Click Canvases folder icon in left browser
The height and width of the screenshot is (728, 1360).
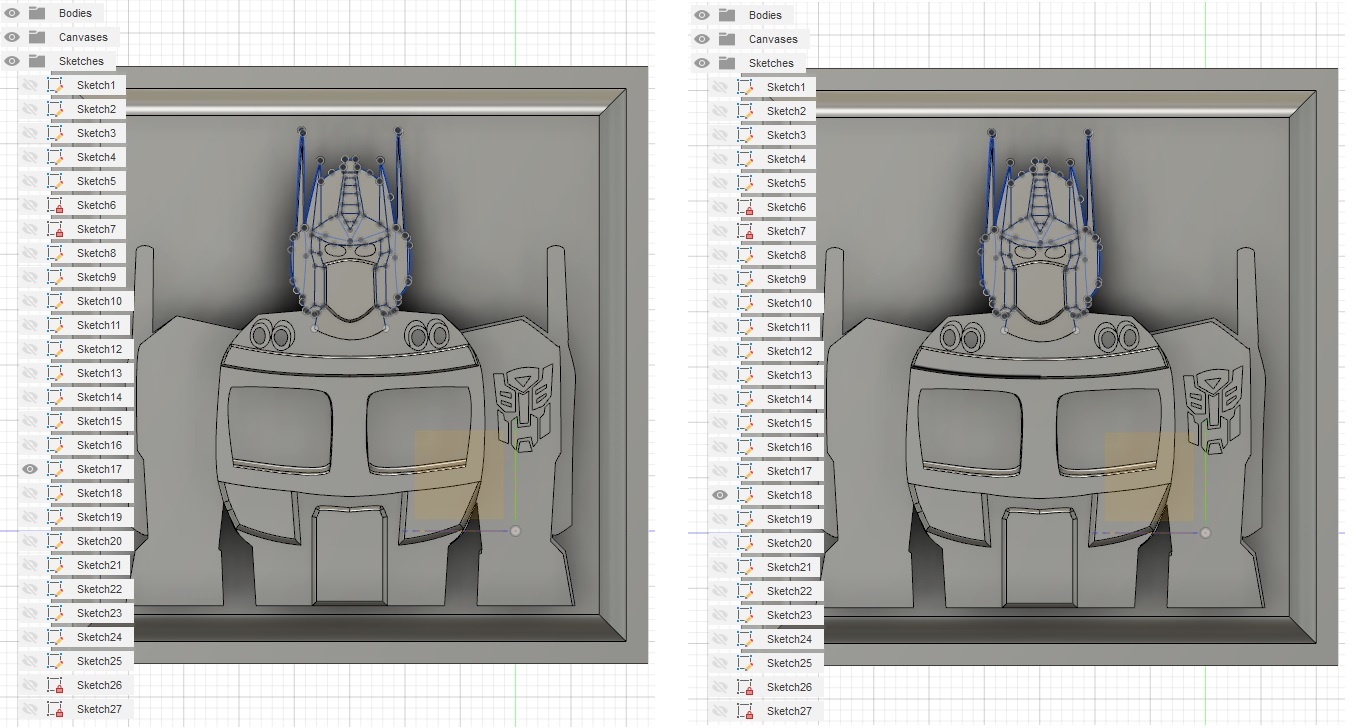click(x=37, y=37)
